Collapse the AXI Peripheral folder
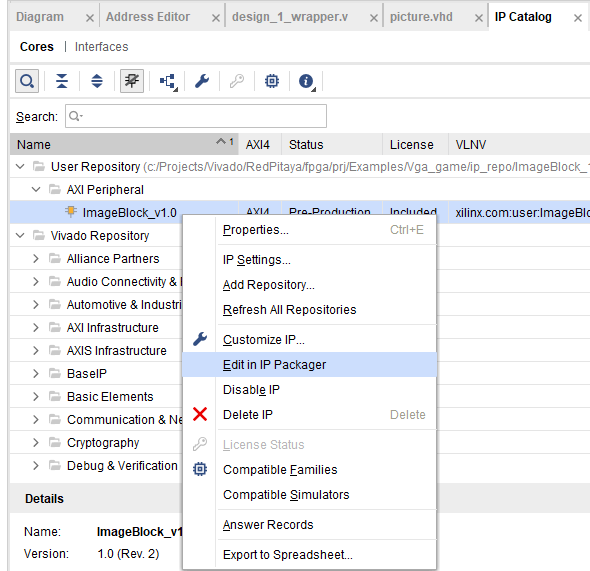Screen dimensions: 590x571 tap(36, 189)
